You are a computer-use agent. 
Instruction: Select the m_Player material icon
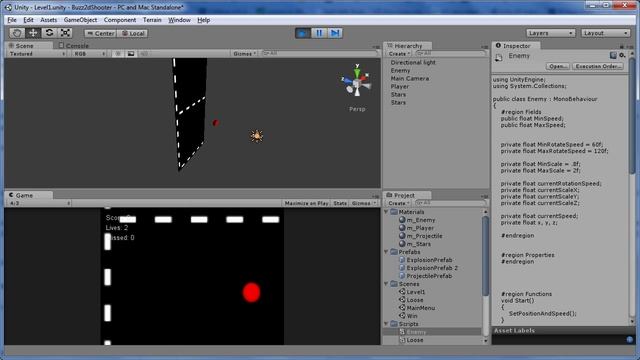[x=402, y=228]
